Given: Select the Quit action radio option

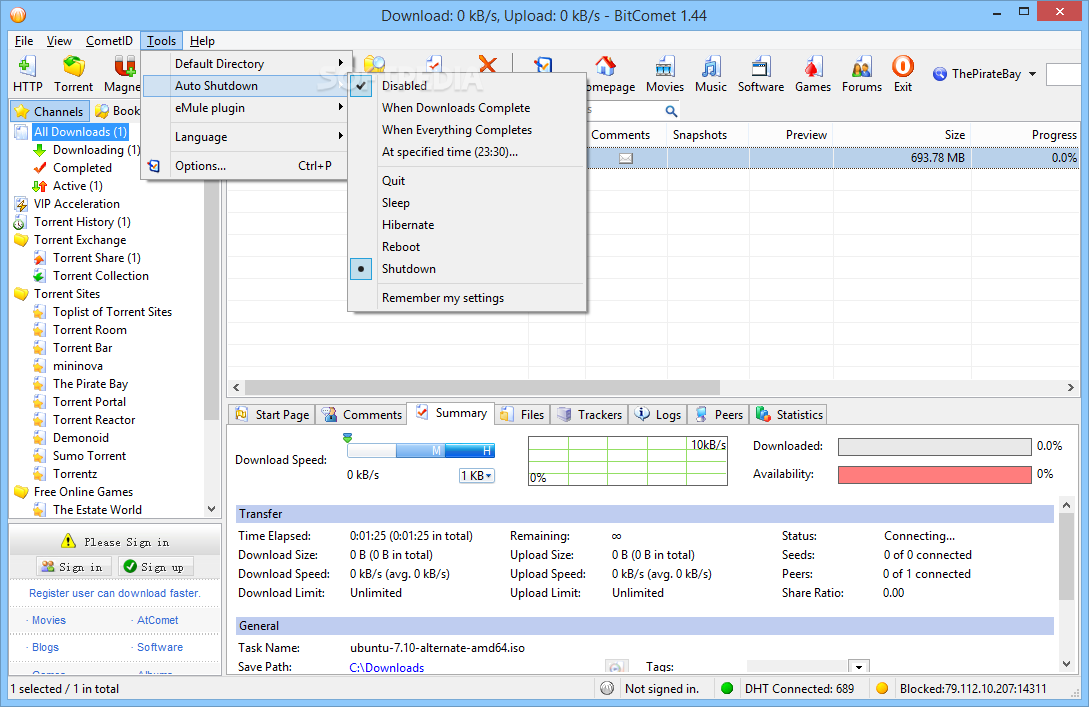Looking at the screenshot, I should tap(467, 181).
